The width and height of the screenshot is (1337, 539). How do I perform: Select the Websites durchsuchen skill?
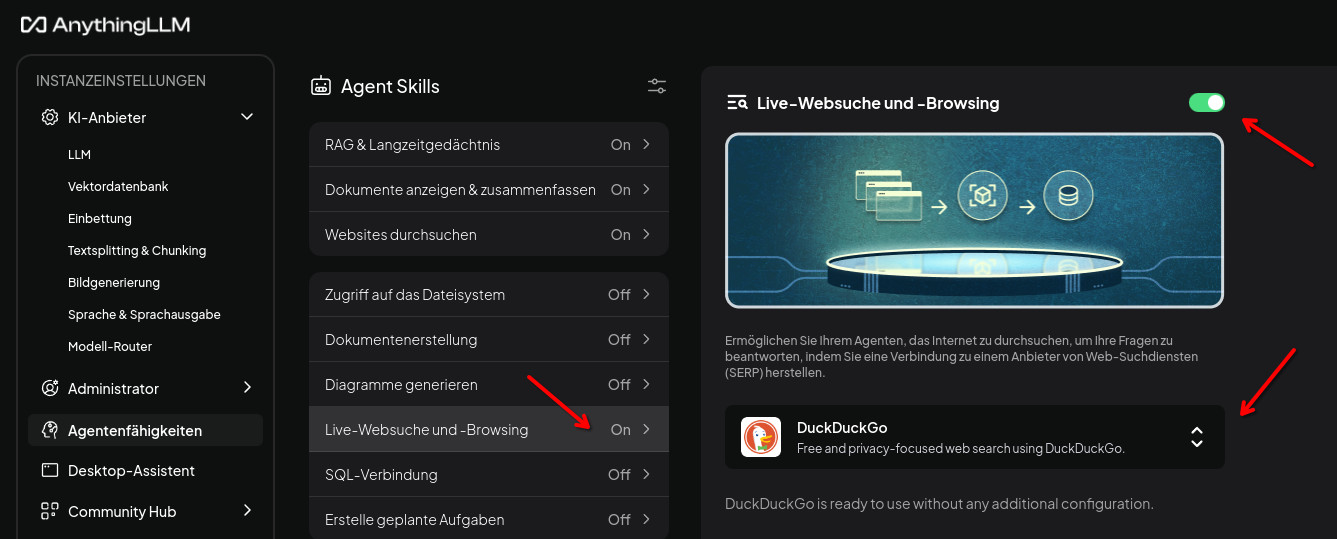pos(488,234)
